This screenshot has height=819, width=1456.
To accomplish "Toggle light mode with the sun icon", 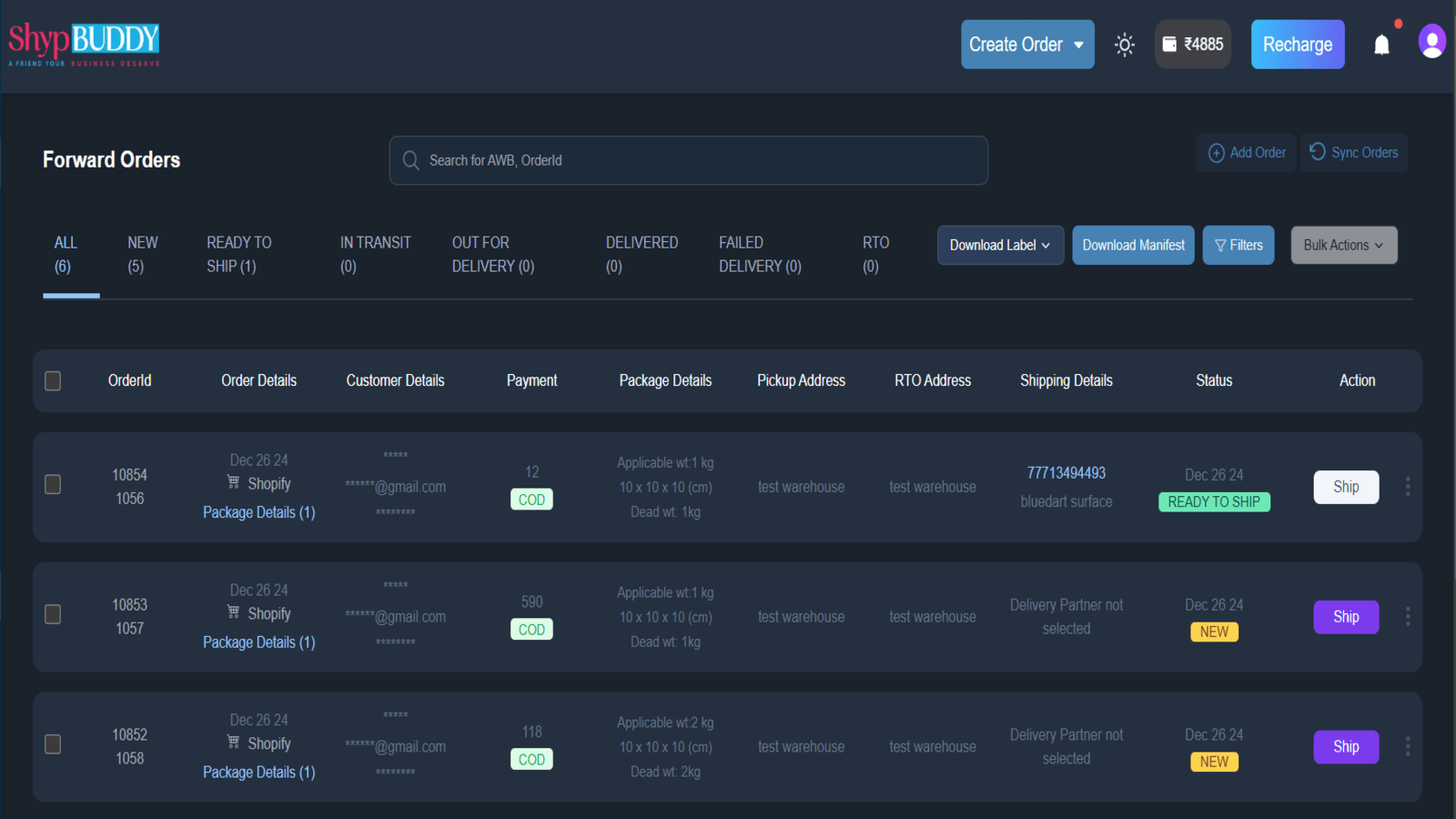I will (x=1125, y=44).
